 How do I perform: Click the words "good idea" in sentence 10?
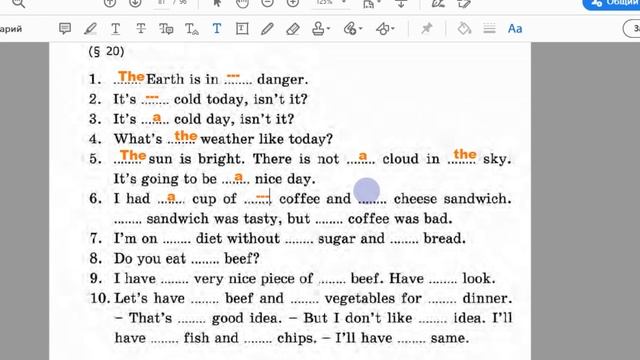pos(247,318)
